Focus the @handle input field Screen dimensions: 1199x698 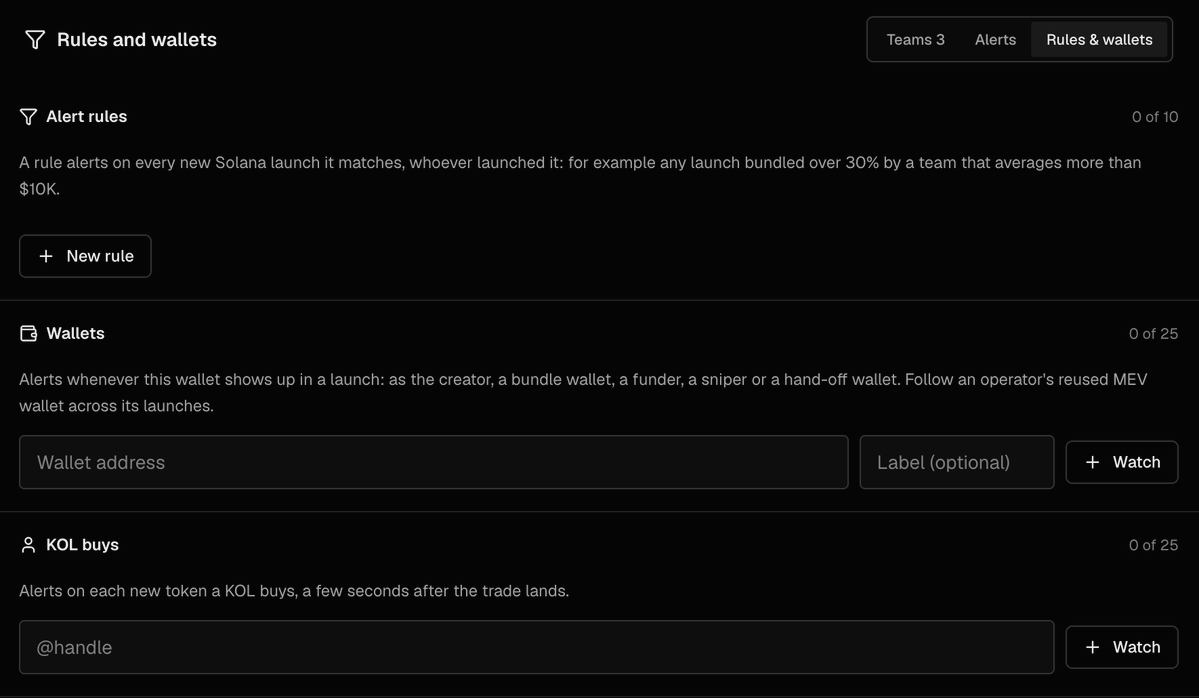click(x=537, y=648)
